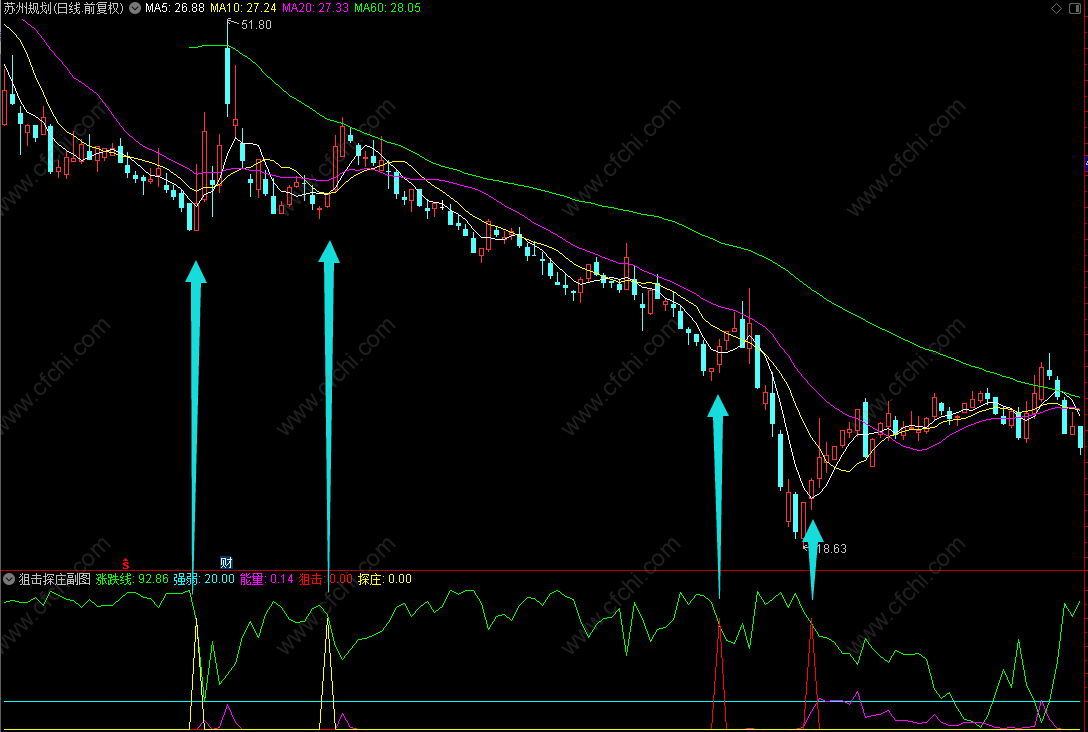Click the red S marker icon
The width and height of the screenshot is (1088, 732).
(x=126, y=563)
